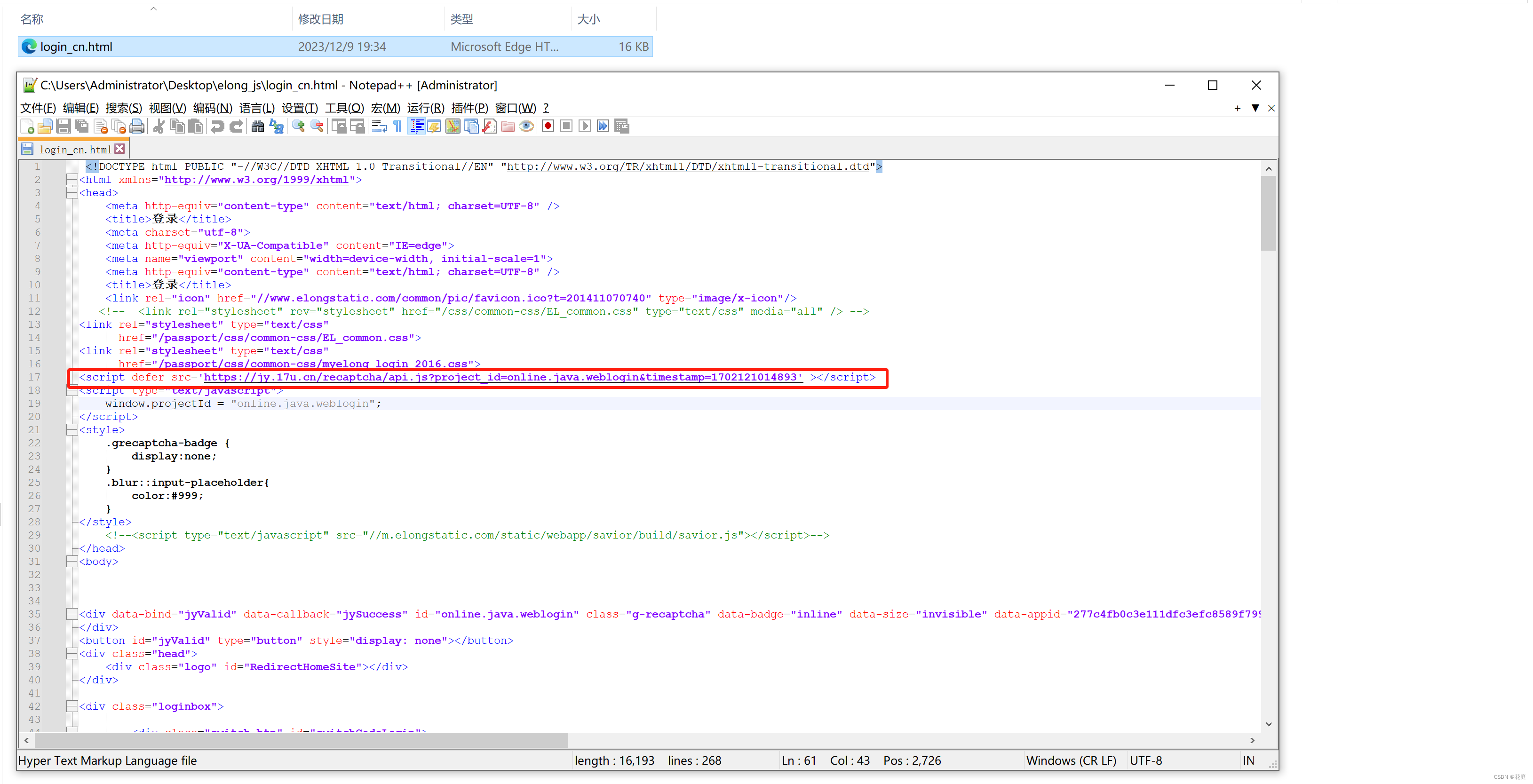This screenshot has width=1533, height=784.
Task: Click the Run macro multiple times icon
Action: (604, 126)
